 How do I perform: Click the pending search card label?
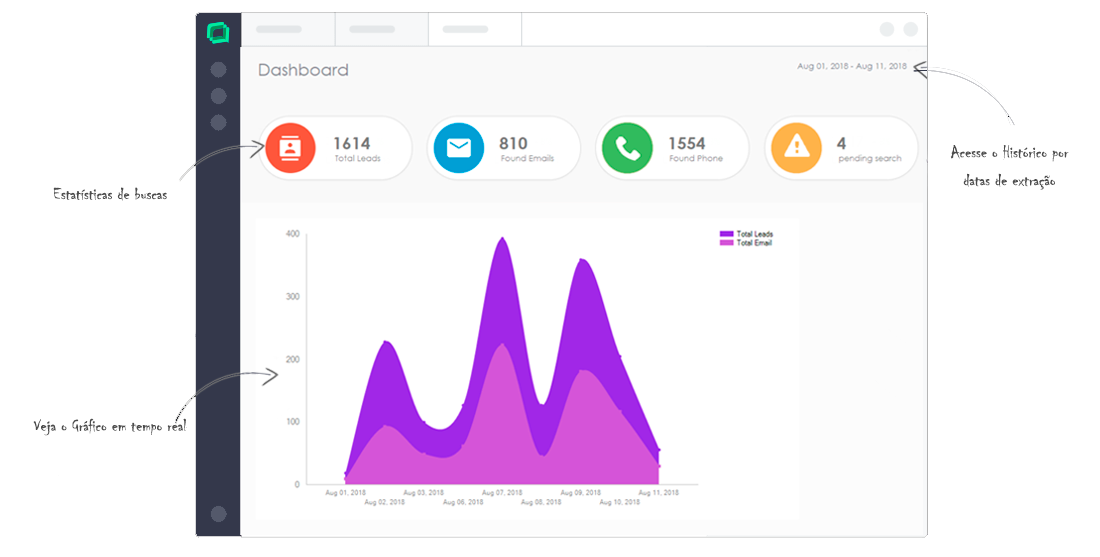(x=869, y=159)
